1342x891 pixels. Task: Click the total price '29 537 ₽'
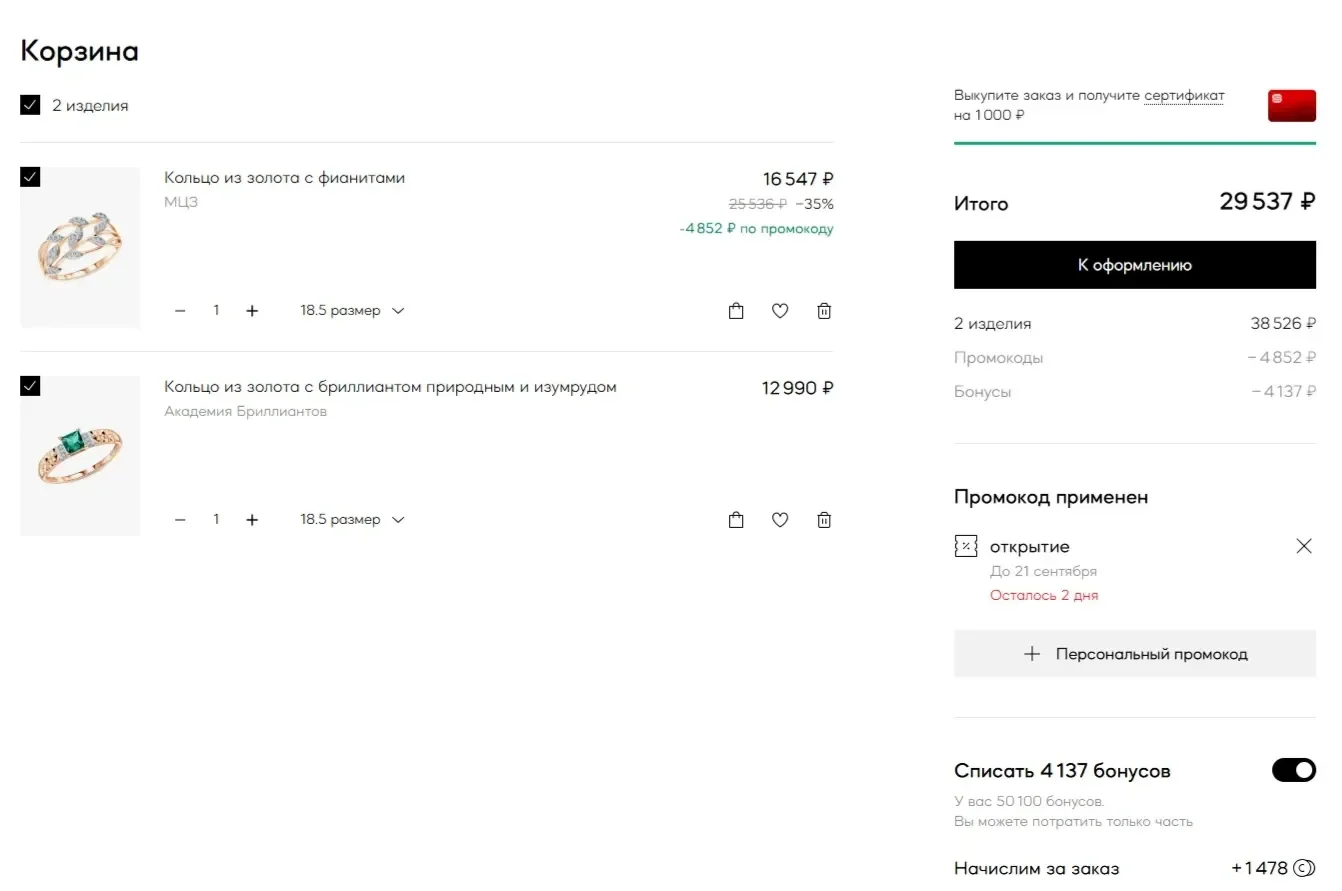(x=1267, y=202)
